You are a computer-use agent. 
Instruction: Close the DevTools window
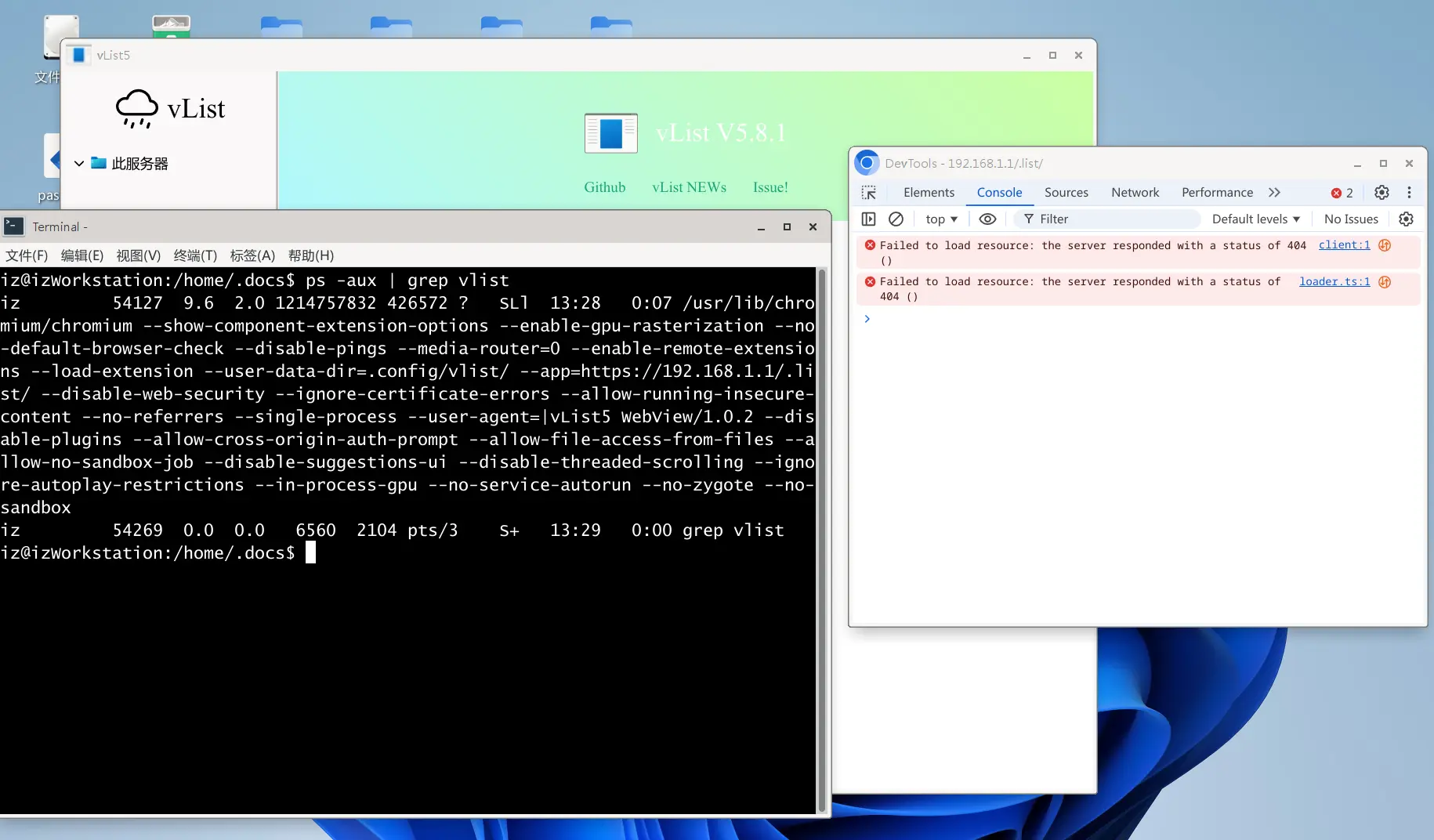[1409, 164]
